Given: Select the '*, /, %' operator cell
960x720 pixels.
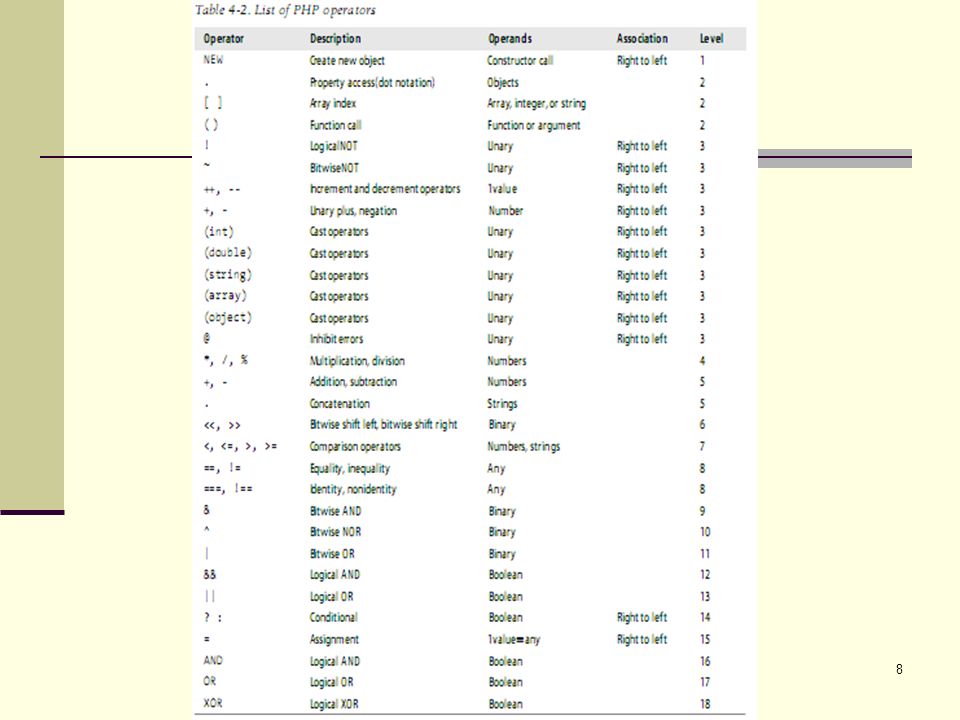Looking at the screenshot, I should 226,361.
